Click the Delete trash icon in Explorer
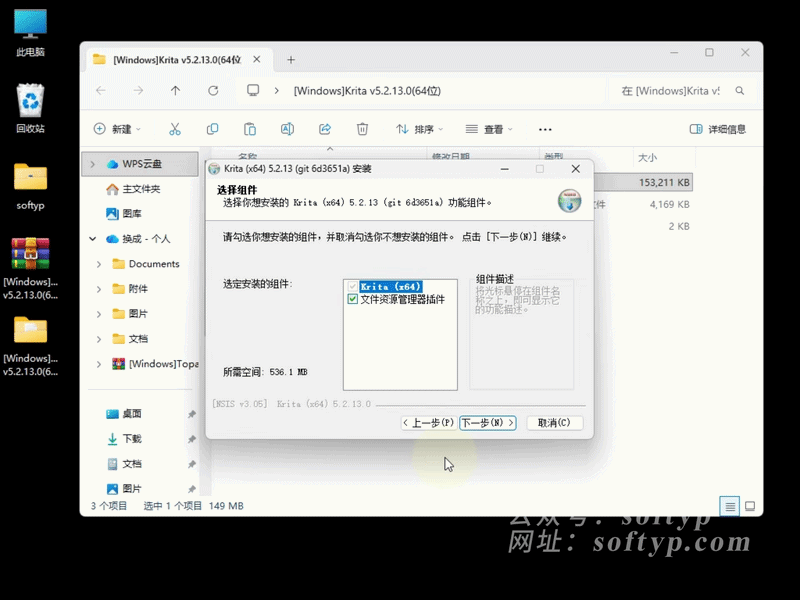The width and height of the screenshot is (800, 600). pyautogui.click(x=362, y=129)
